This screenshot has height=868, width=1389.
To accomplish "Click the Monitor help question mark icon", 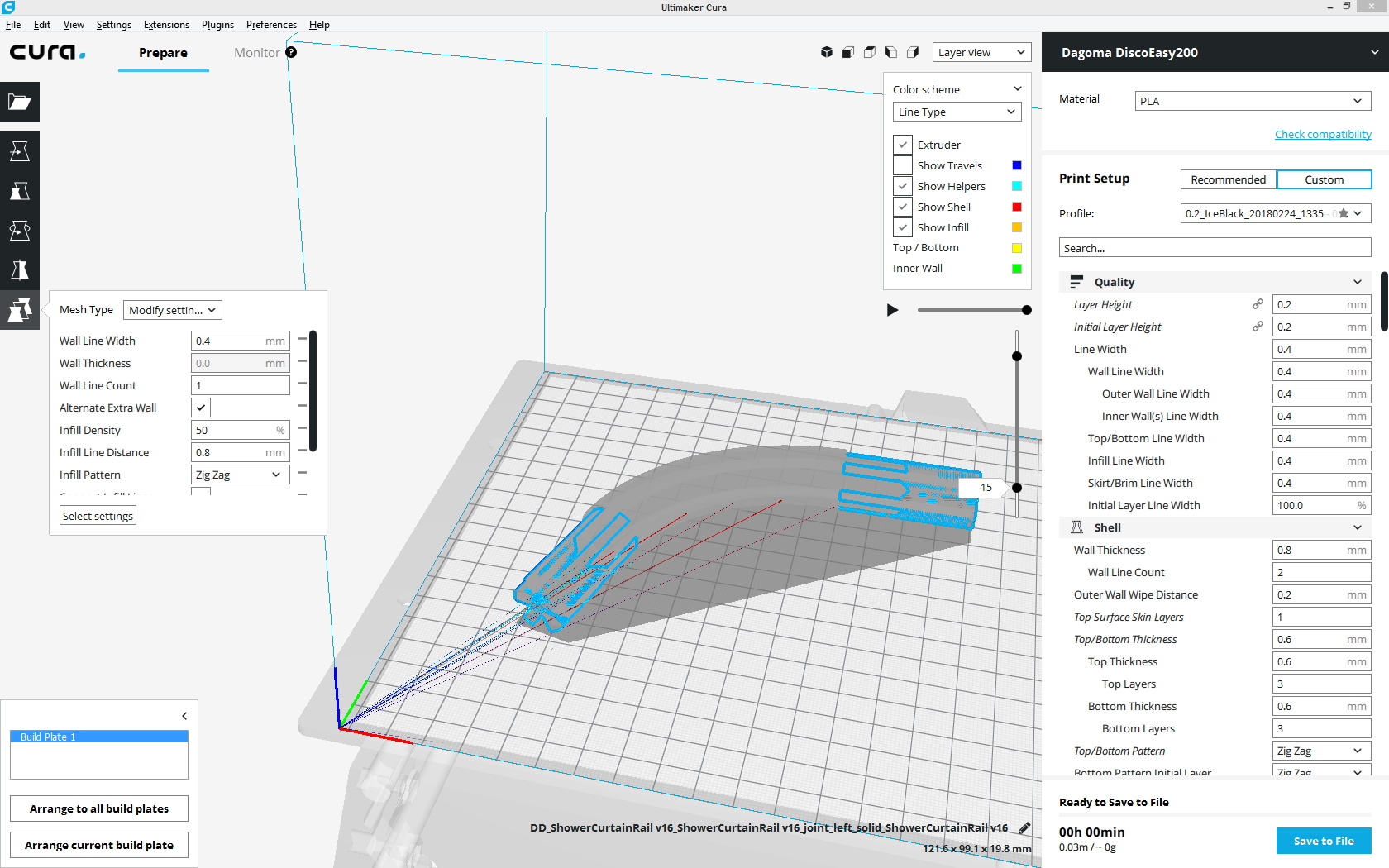I will pyautogui.click(x=291, y=52).
